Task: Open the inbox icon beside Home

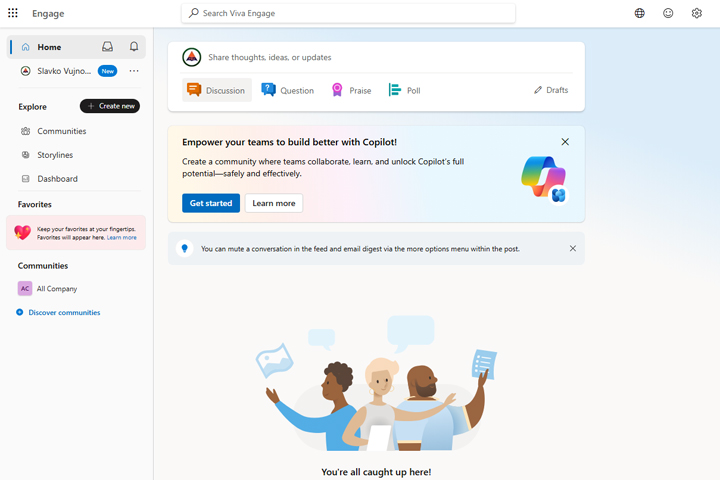Action: (x=107, y=46)
